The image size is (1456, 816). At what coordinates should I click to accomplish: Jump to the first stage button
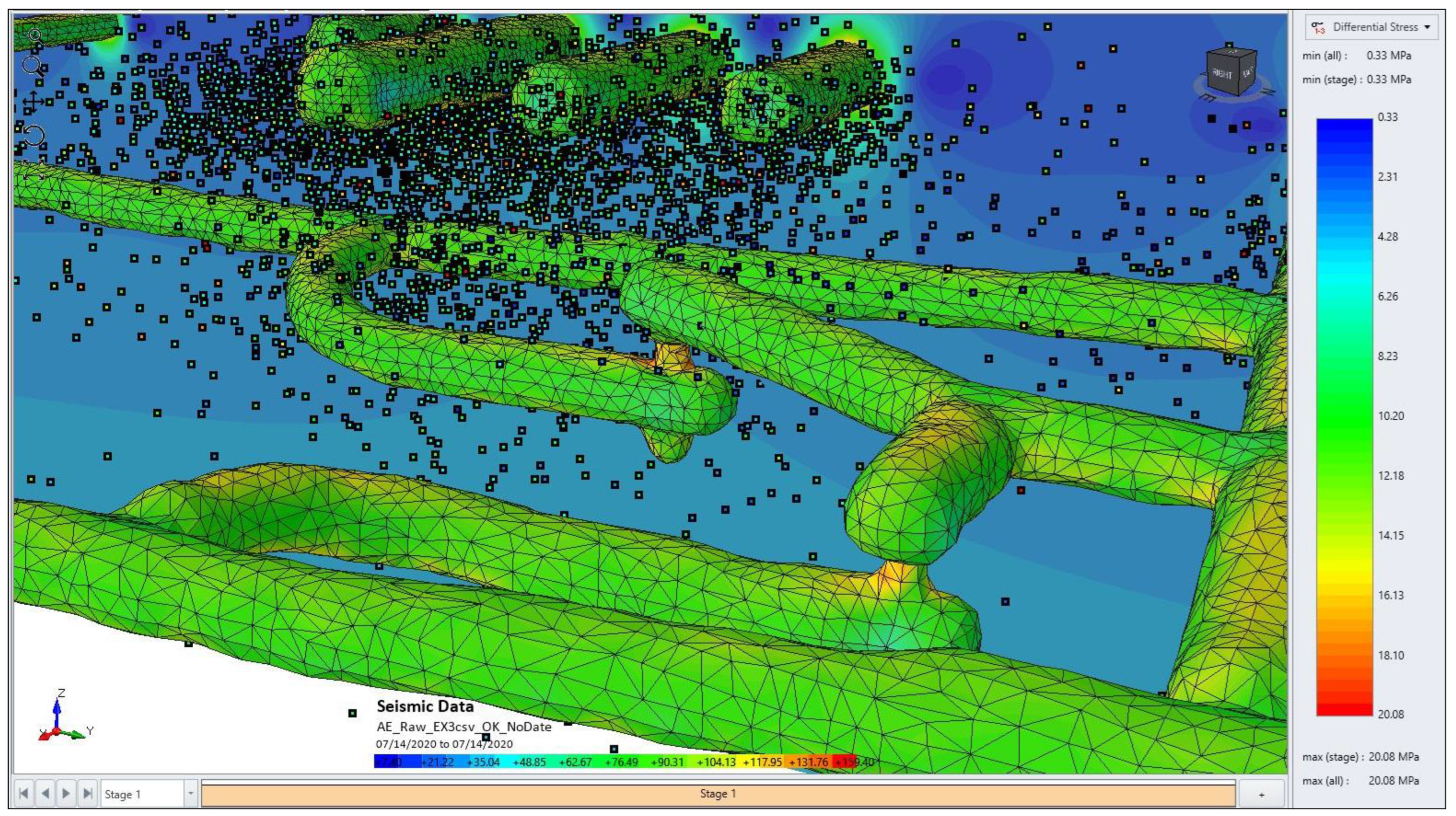pos(24,793)
